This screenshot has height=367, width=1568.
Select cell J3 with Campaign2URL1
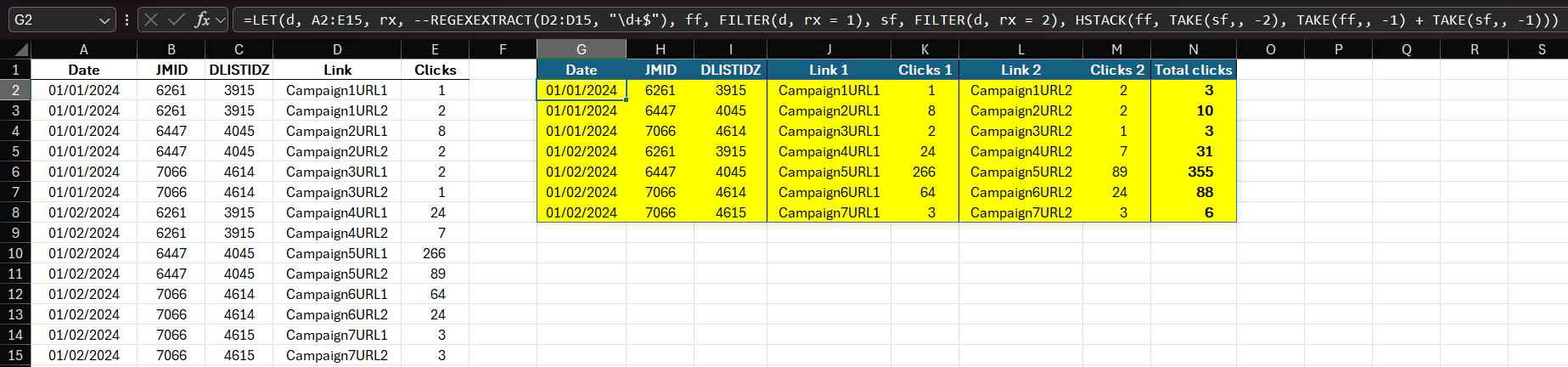[829, 110]
